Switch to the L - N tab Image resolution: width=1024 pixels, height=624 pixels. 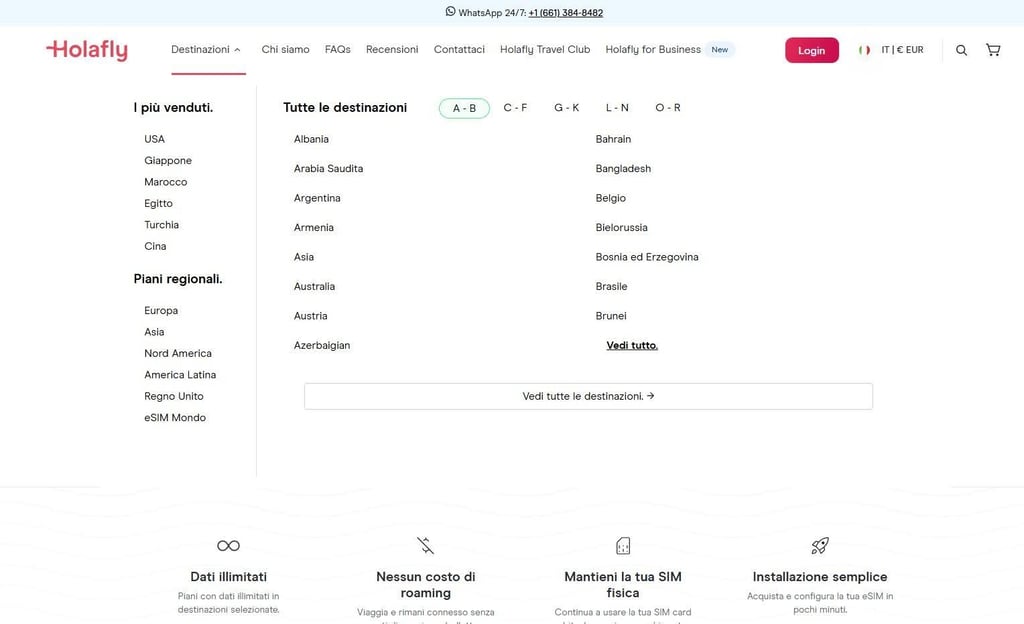pos(617,108)
